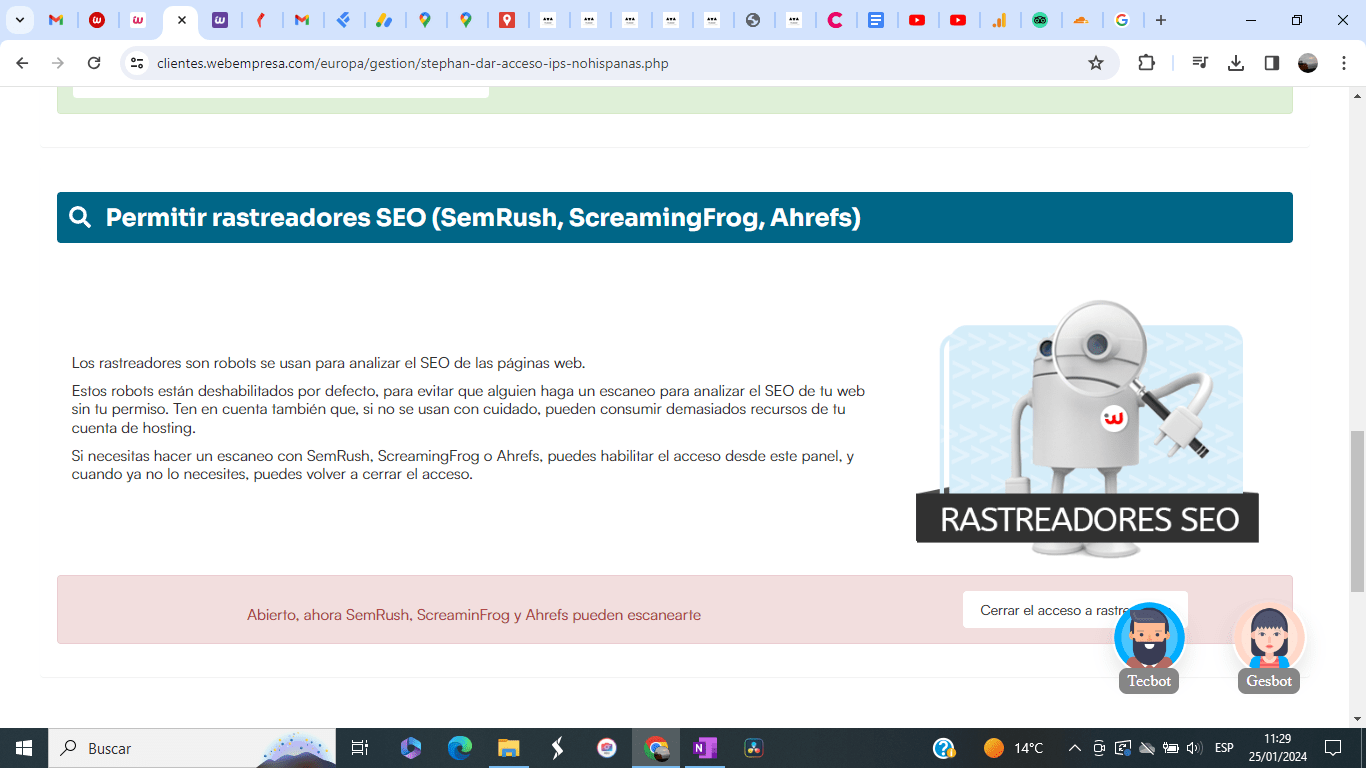Switch to the pink C logo tab
Viewport: 1366px width, 768px height.
[835, 20]
